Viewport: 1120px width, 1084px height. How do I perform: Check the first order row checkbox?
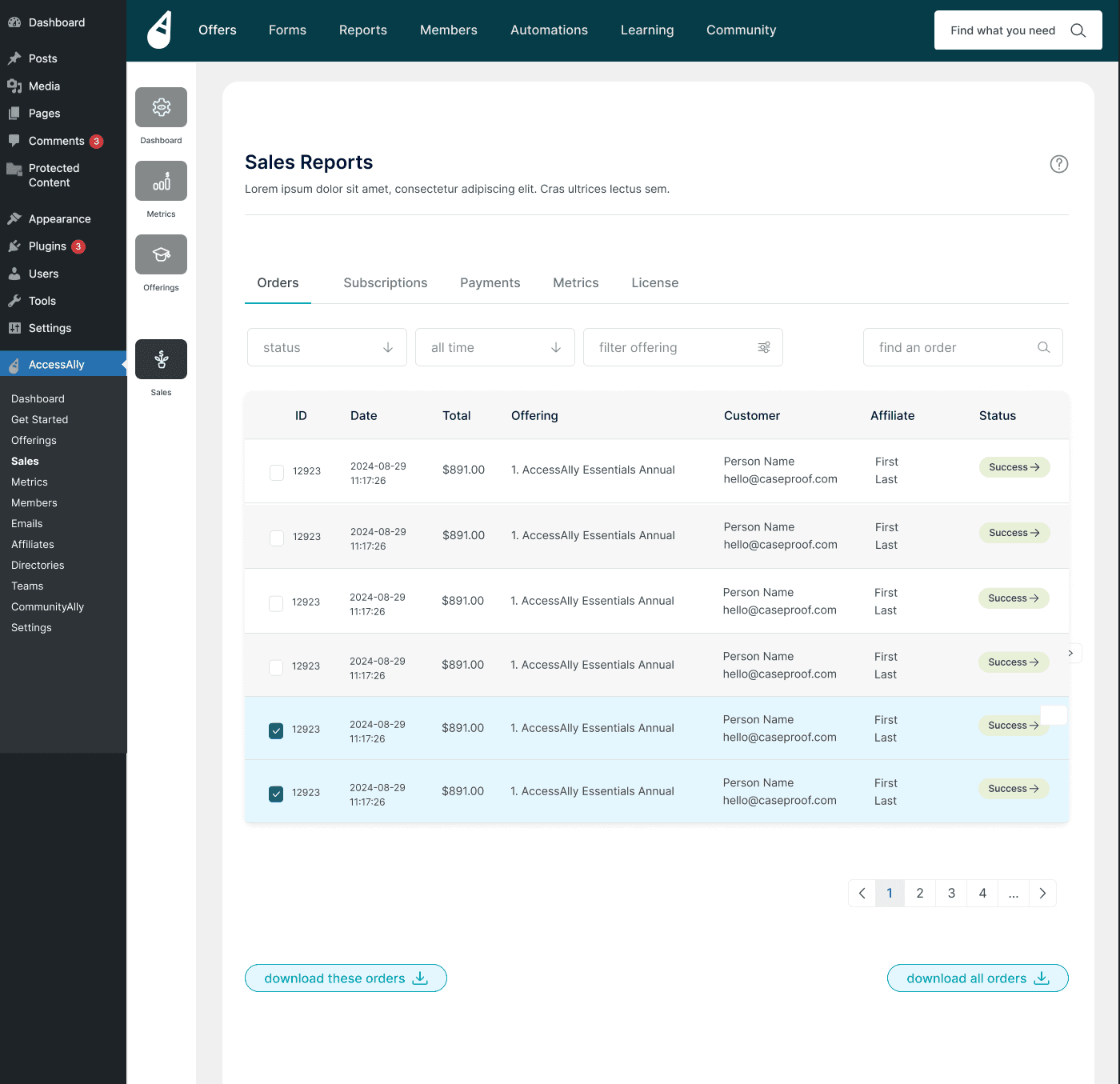[277, 472]
